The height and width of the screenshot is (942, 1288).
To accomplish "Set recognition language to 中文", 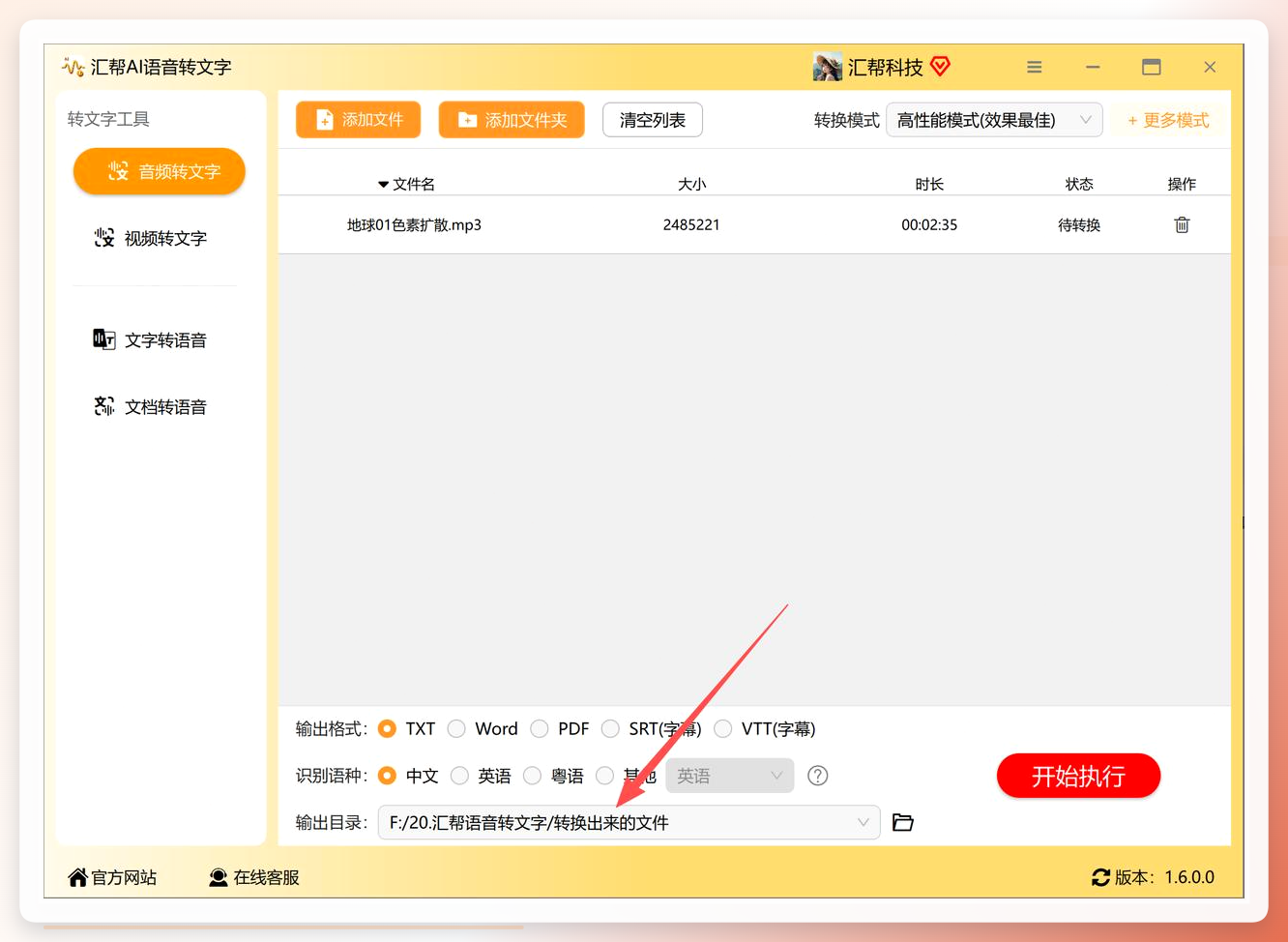I will [388, 776].
